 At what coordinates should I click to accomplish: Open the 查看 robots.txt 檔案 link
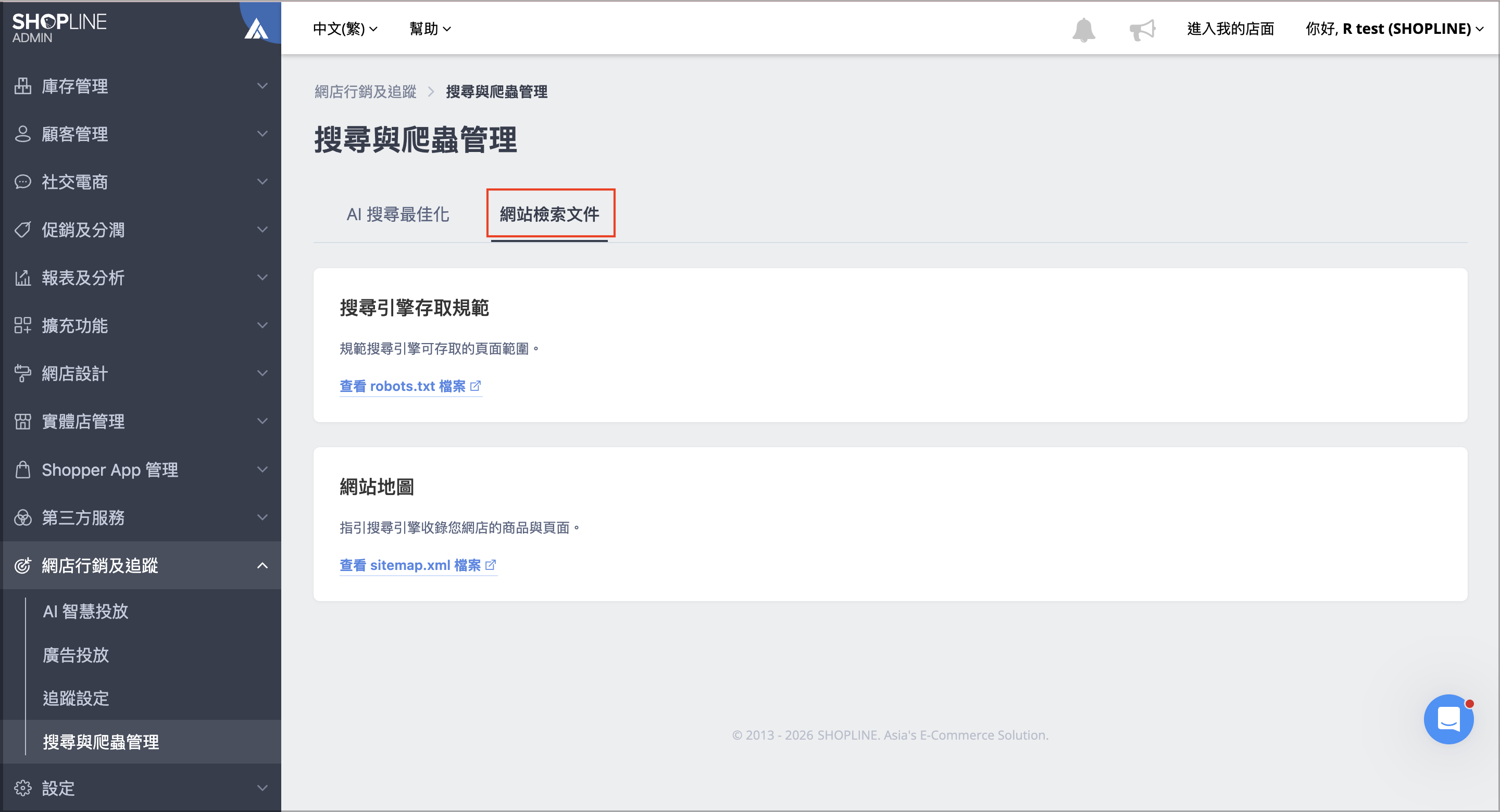tap(410, 386)
